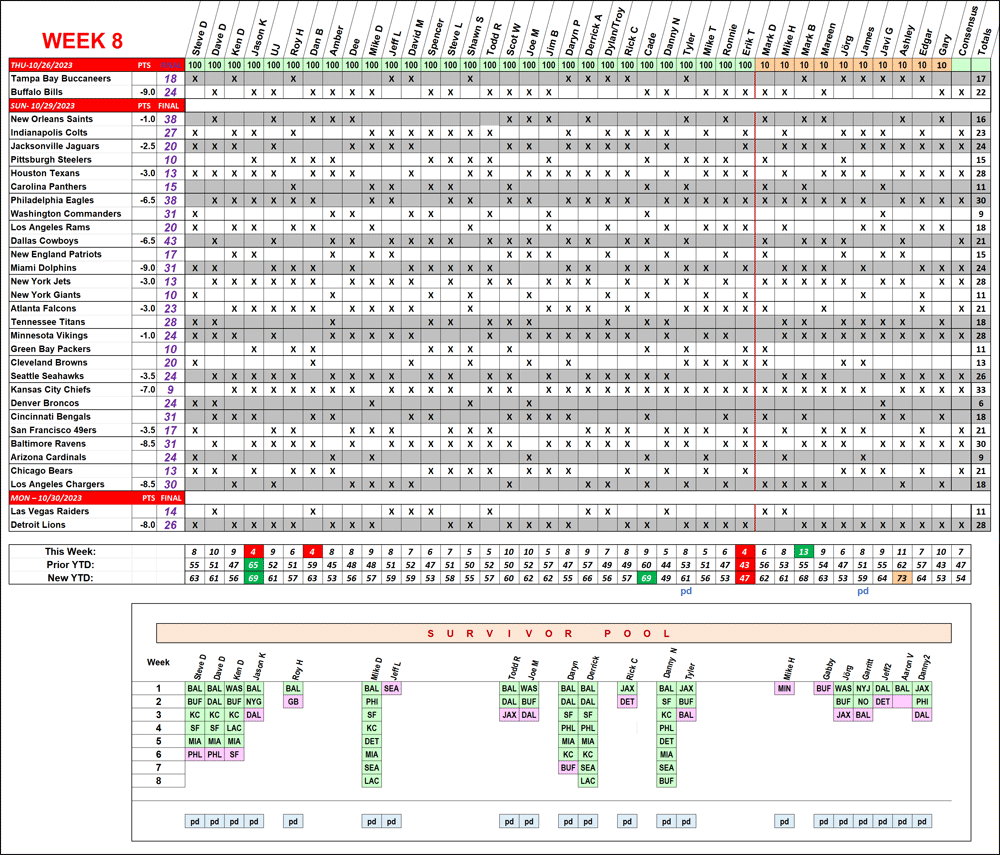Toggle Steve D's Washington Commanders pick
The height and width of the screenshot is (855, 1000).
coord(194,214)
